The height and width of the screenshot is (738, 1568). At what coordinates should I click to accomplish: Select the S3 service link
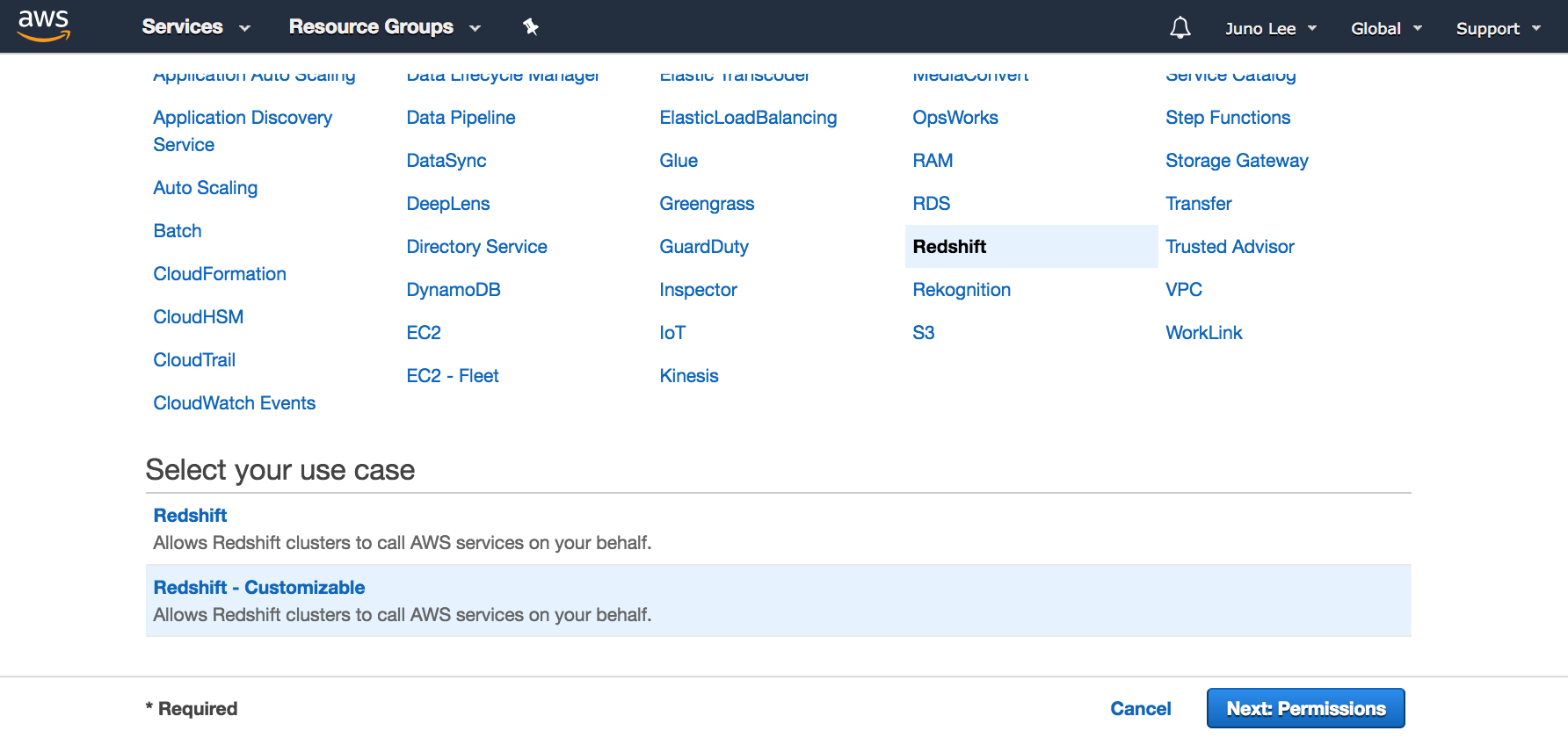point(924,333)
